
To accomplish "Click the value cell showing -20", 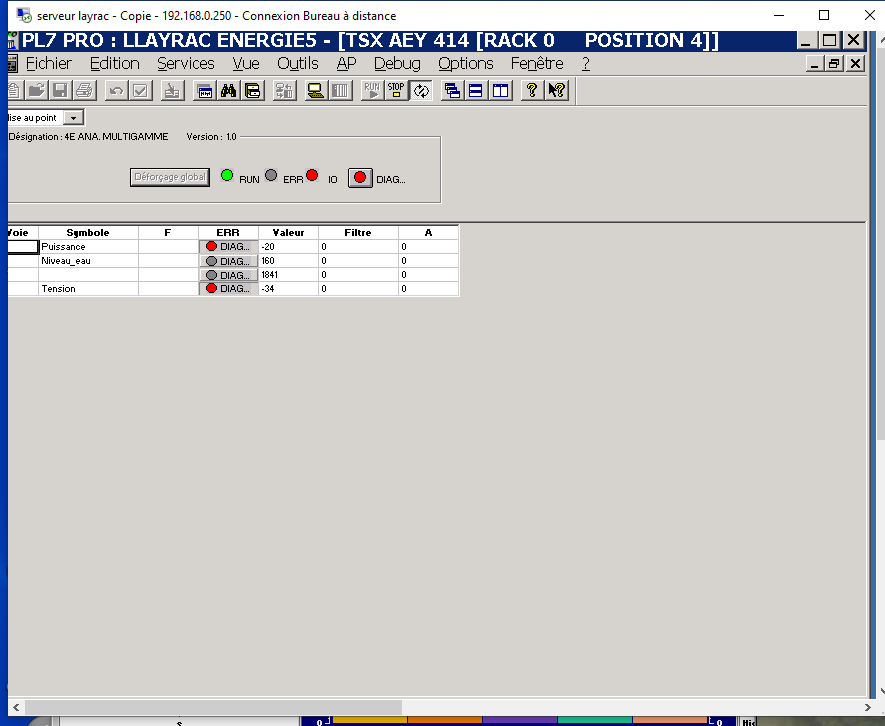I will click(288, 247).
